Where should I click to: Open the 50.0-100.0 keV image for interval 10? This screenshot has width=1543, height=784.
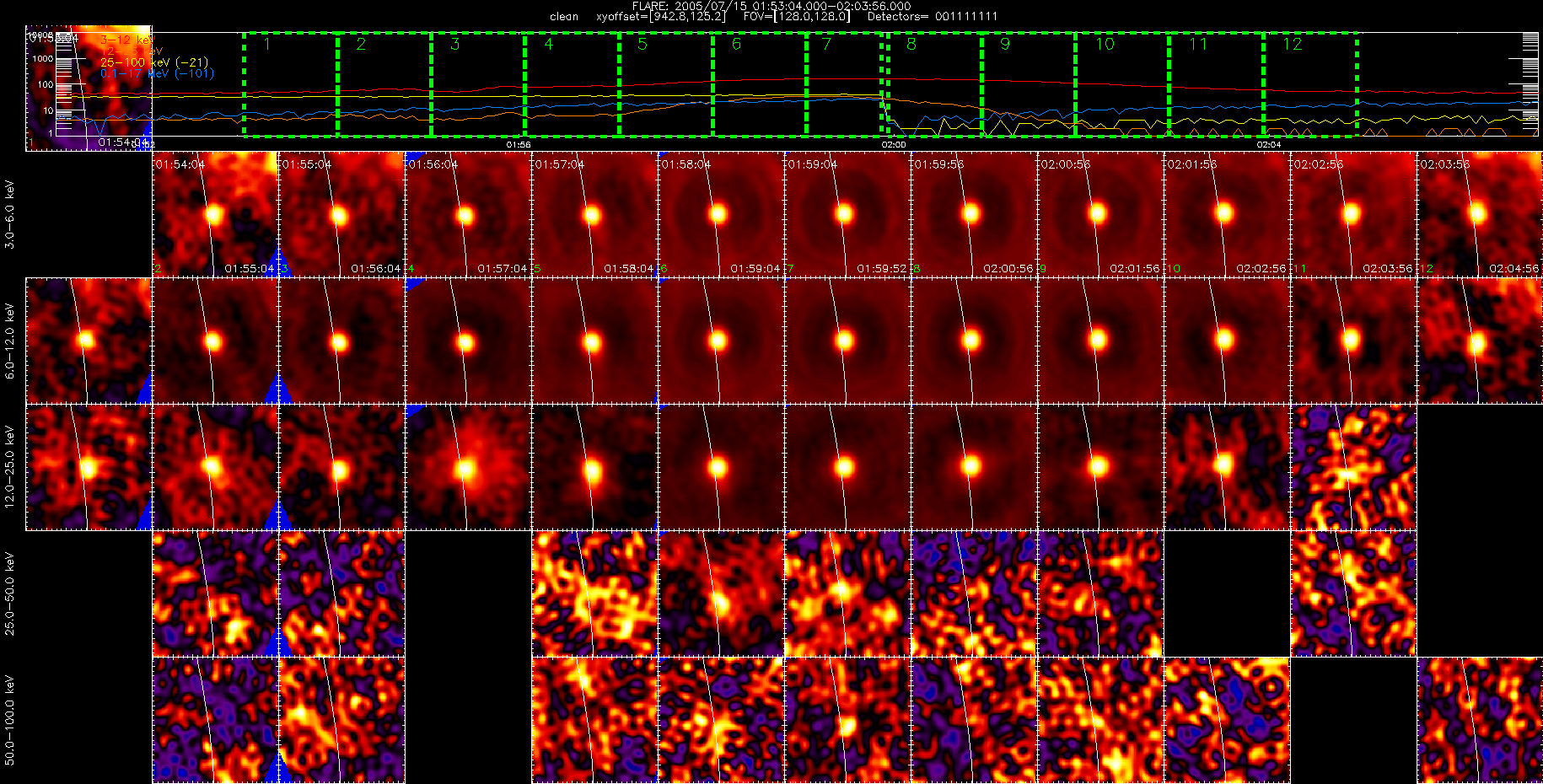pos(1227,720)
